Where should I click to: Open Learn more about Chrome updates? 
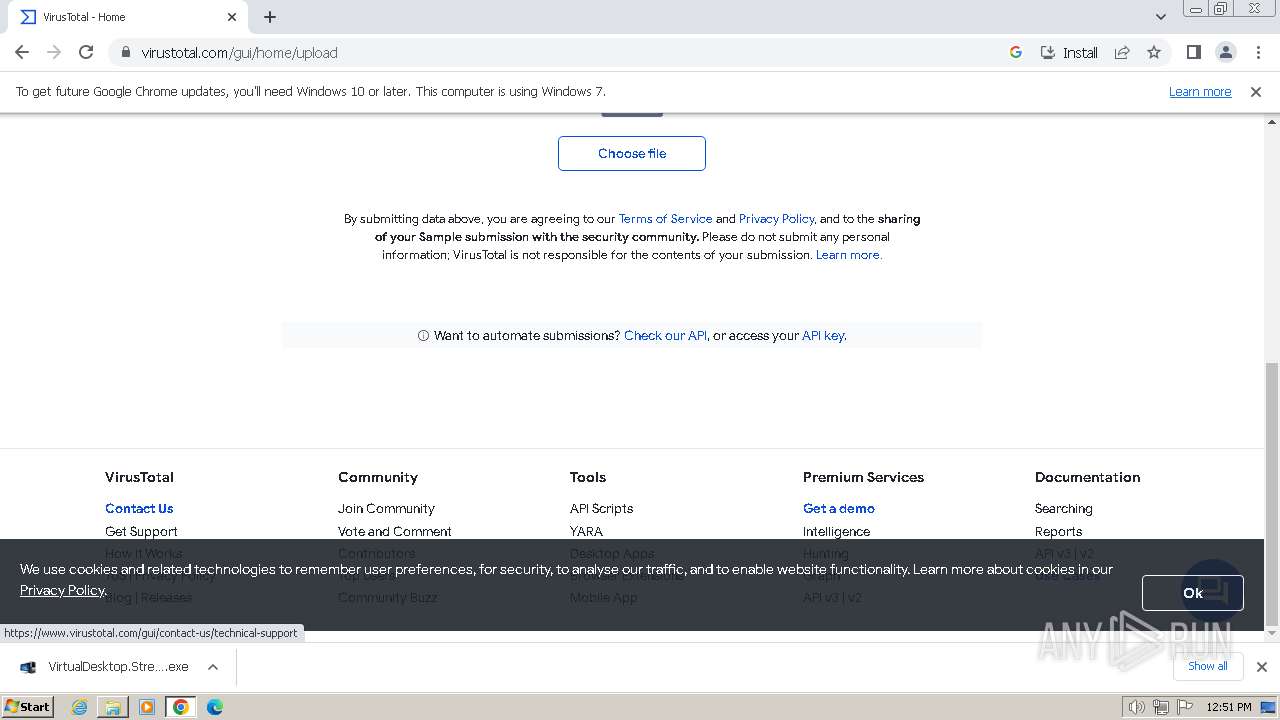tap(1200, 91)
